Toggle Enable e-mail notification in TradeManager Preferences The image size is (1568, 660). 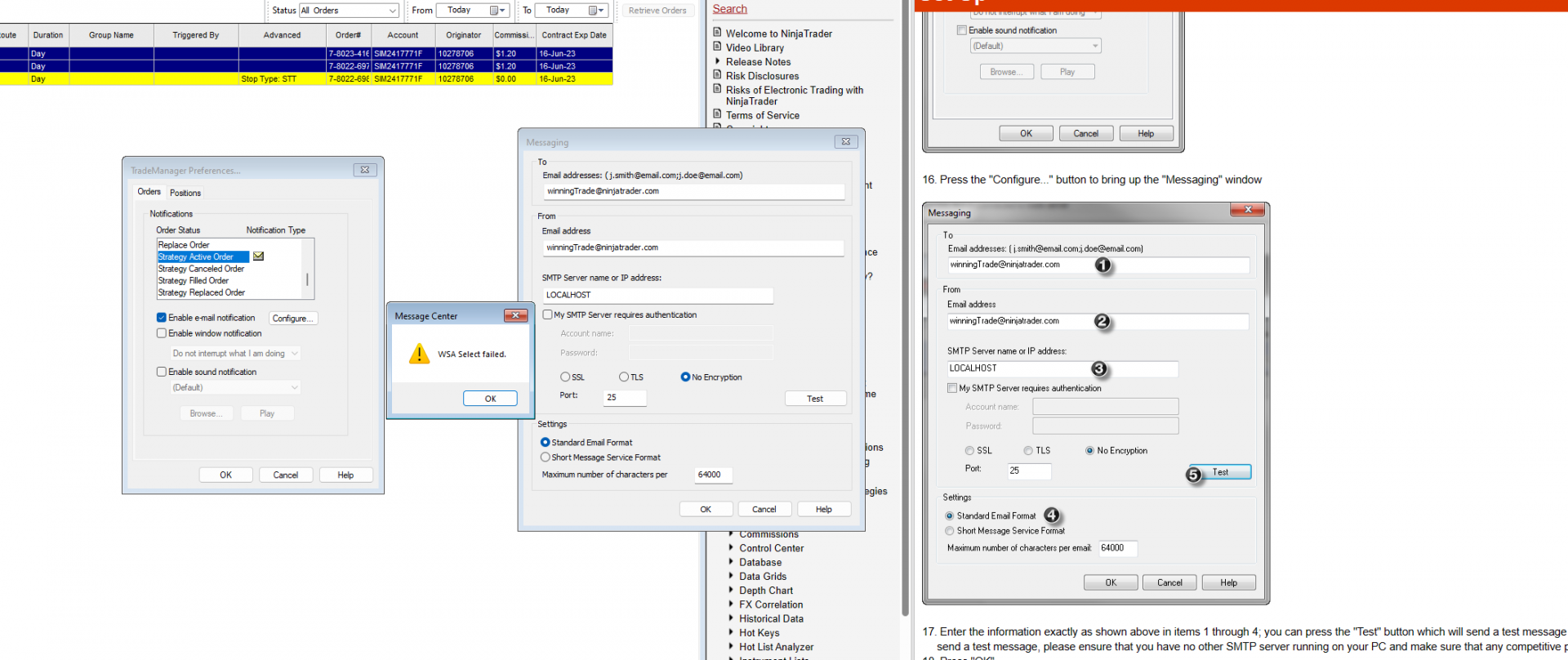tap(162, 318)
